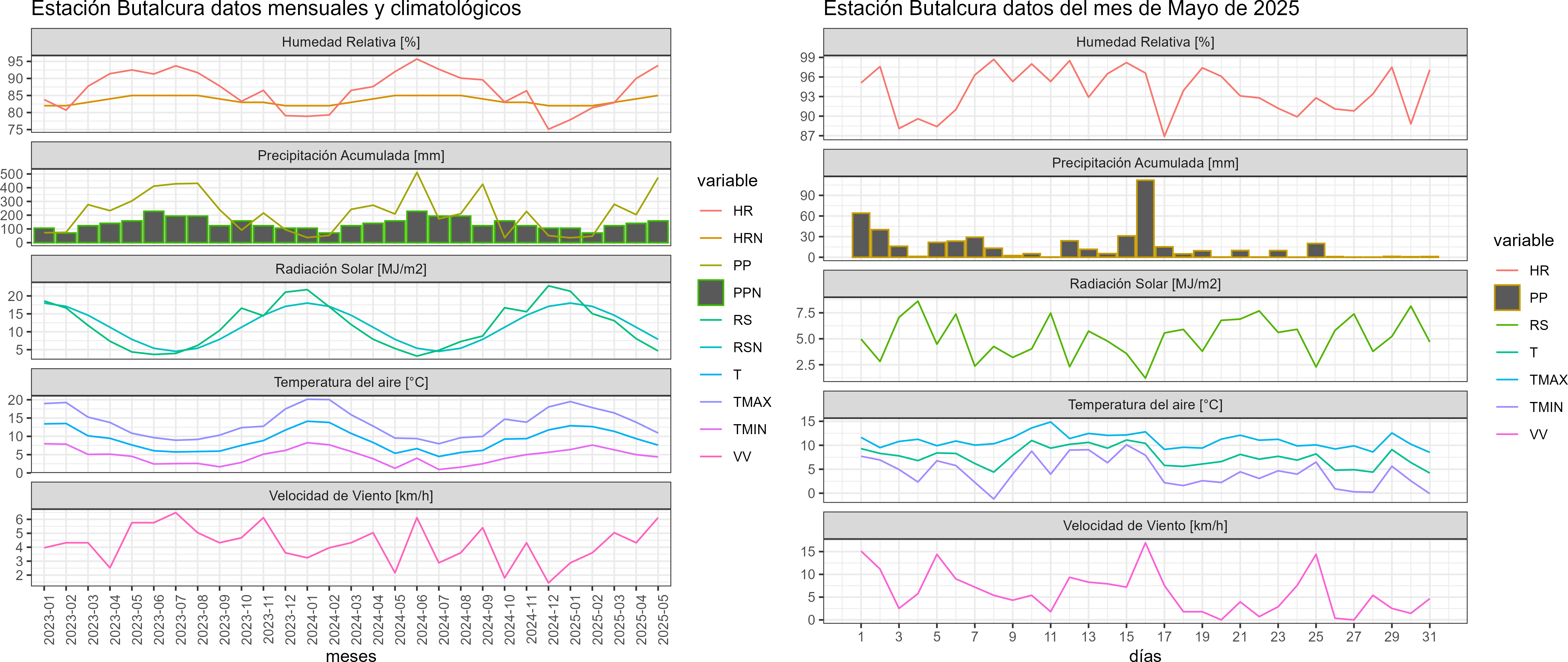Click right 'Velocidad de Viento [km/h]' header
The height and width of the screenshot is (662, 1568).
[1145, 525]
